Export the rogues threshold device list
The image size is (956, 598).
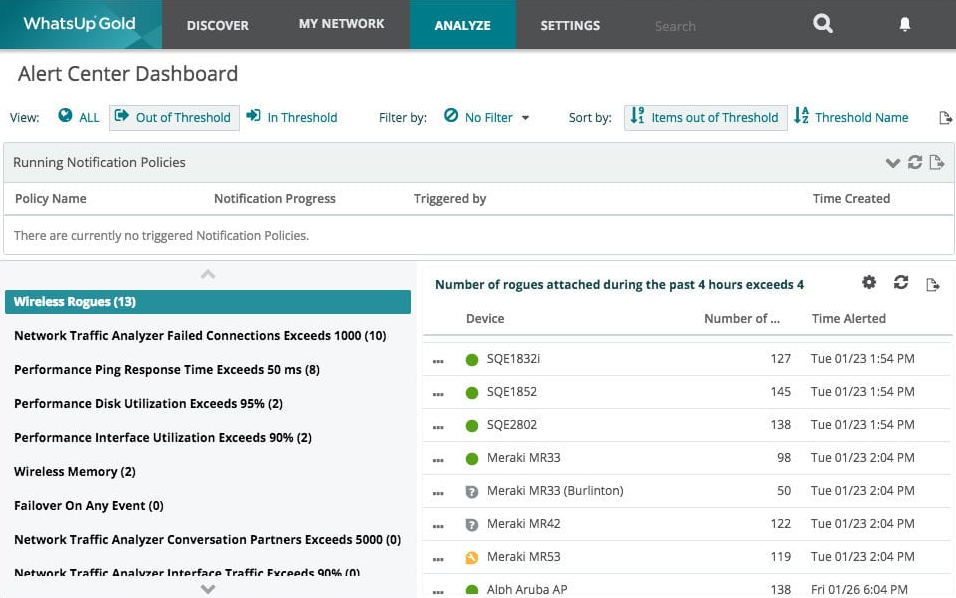tap(932, 285)
